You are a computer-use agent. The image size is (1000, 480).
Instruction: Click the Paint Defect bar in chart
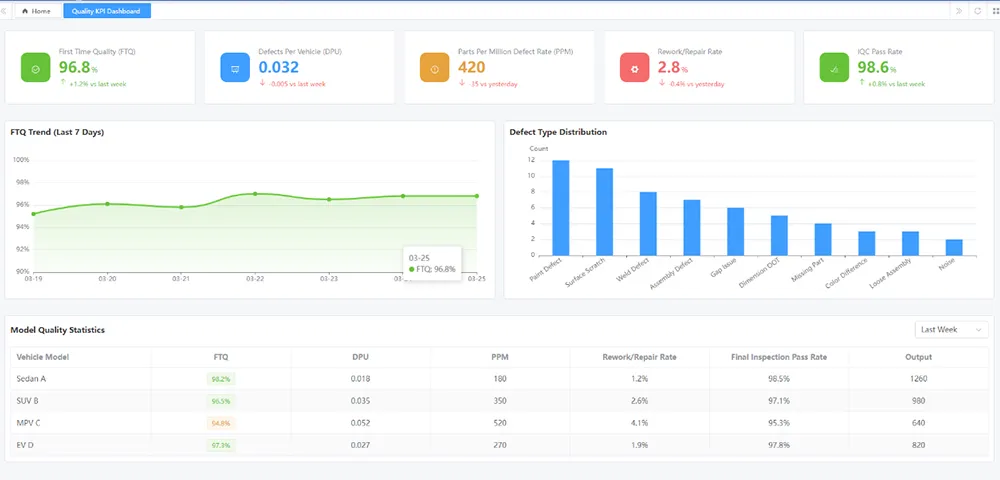tap(561, 208)
